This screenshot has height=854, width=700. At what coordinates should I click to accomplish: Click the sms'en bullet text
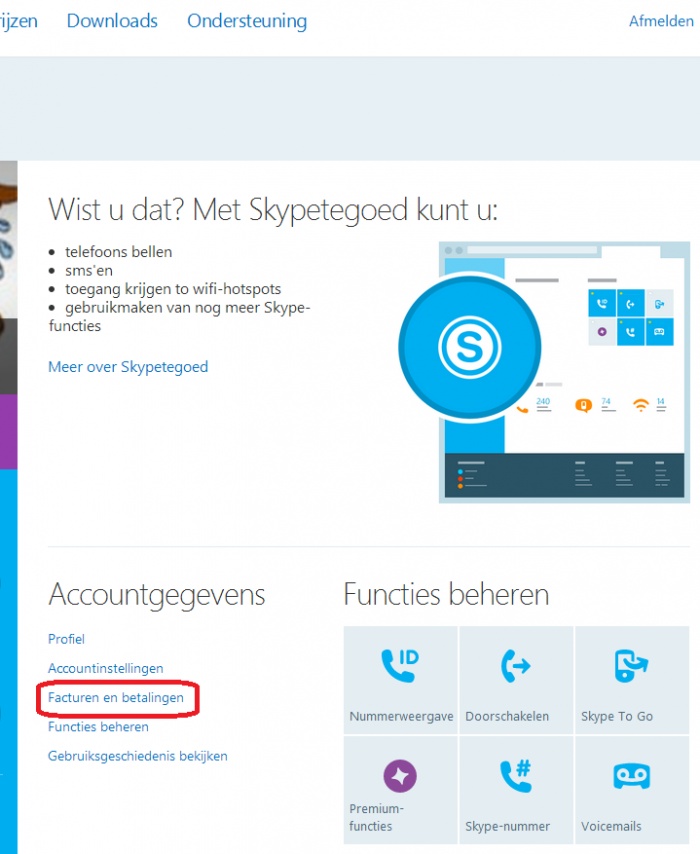tap(89, 270)
